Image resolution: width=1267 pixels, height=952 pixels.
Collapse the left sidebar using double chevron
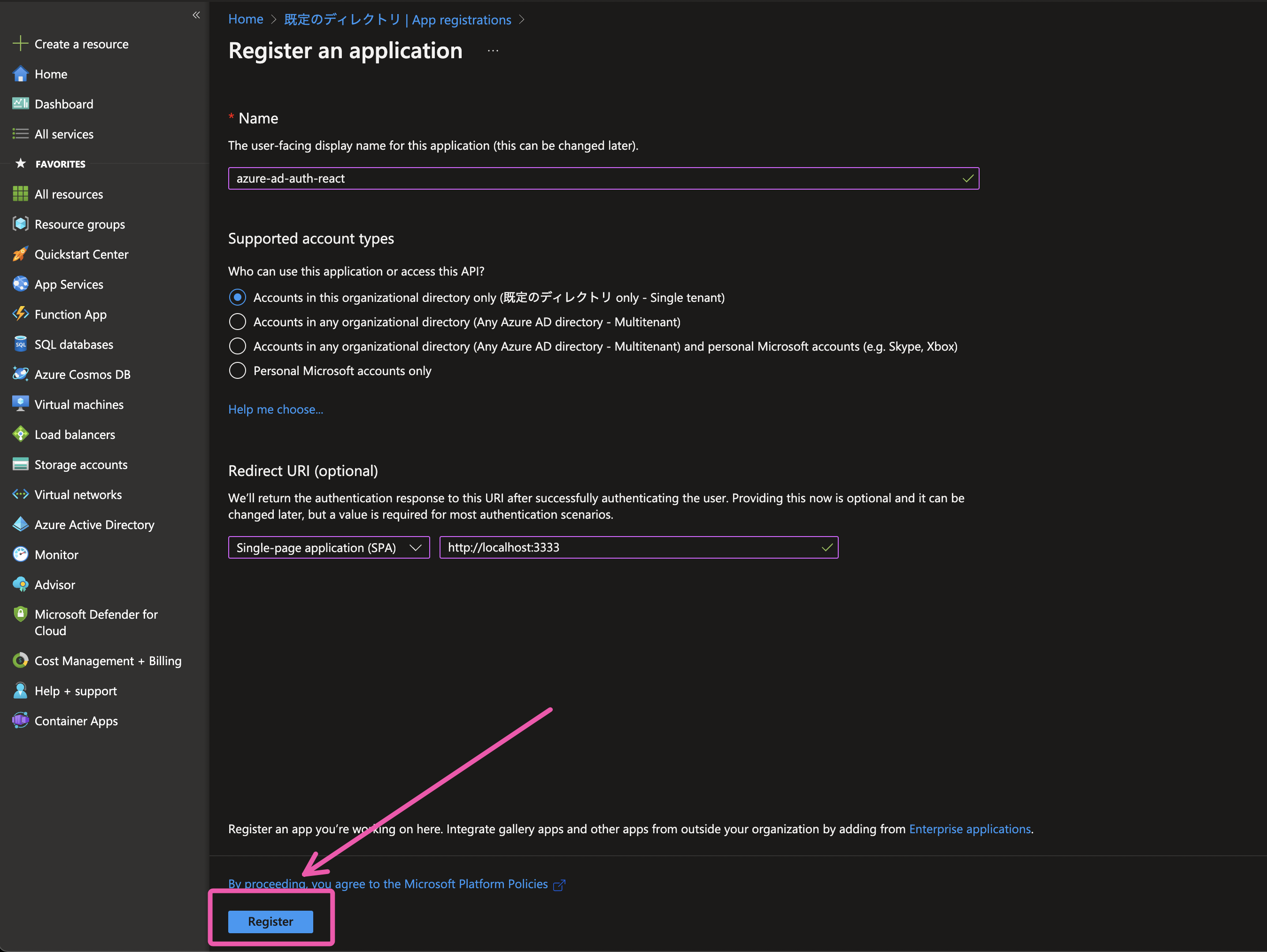click(196, 15)
